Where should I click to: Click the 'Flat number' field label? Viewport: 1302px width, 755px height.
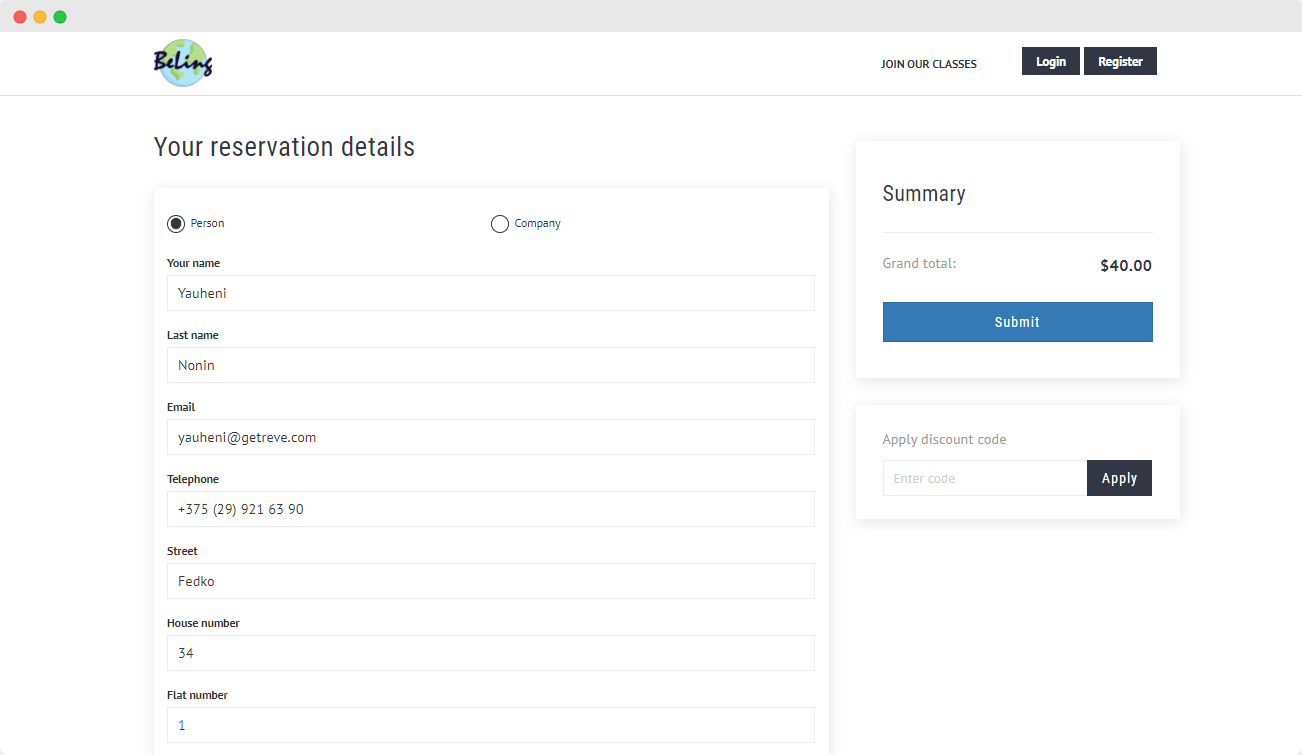197,695
